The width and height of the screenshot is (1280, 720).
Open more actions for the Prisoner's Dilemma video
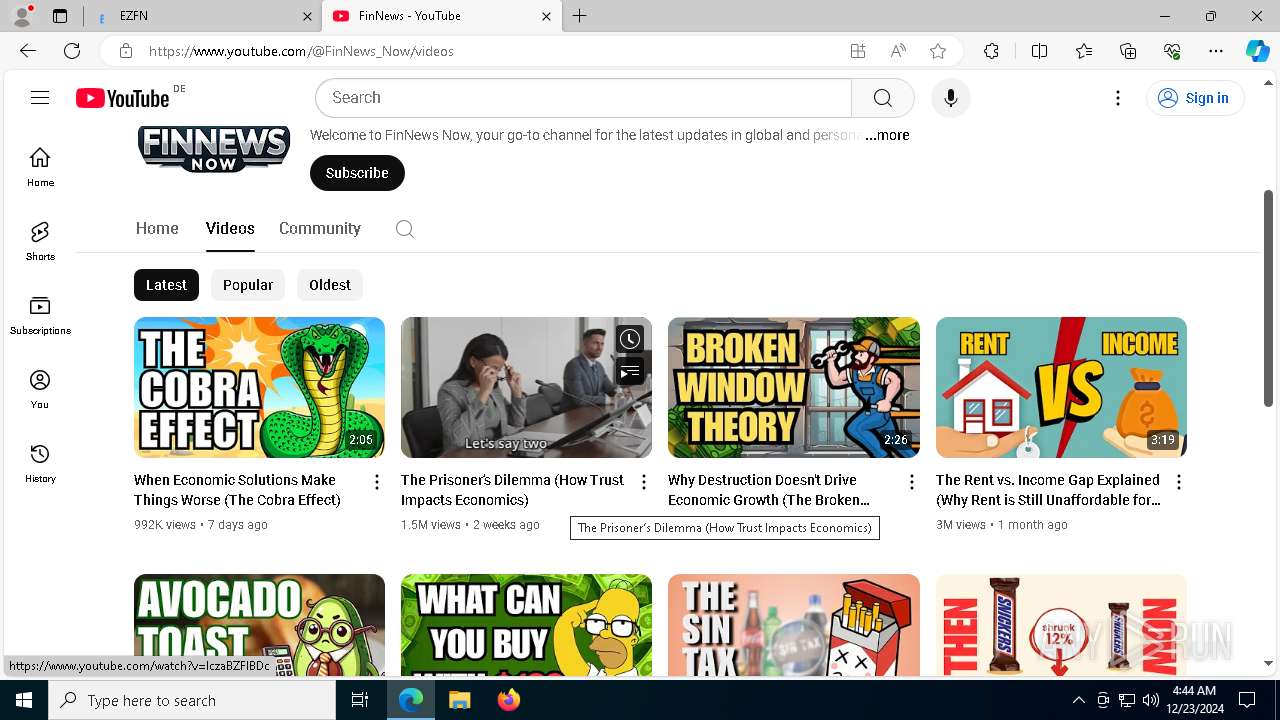pos(644,482)
